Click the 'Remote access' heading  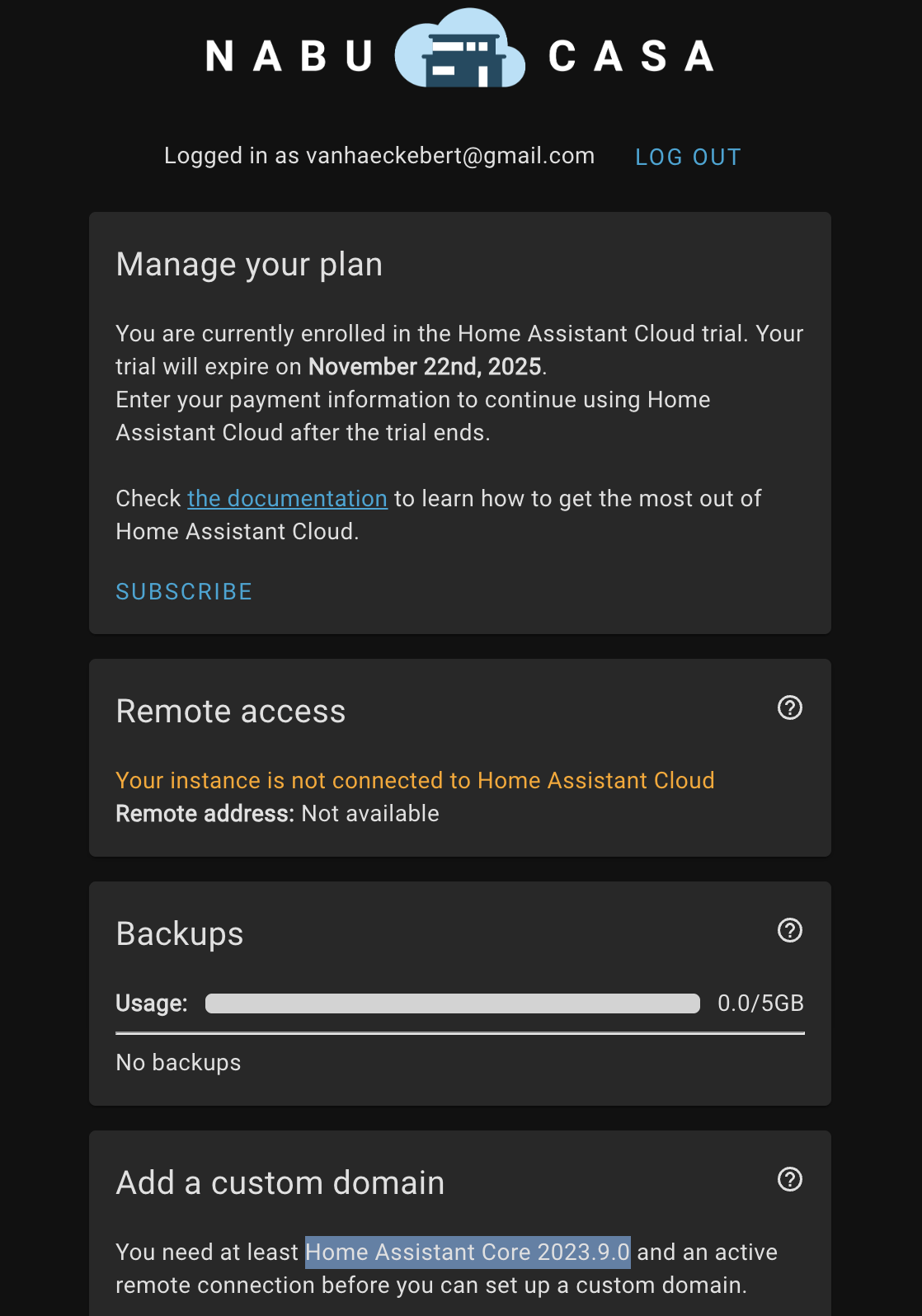point(231,712)
